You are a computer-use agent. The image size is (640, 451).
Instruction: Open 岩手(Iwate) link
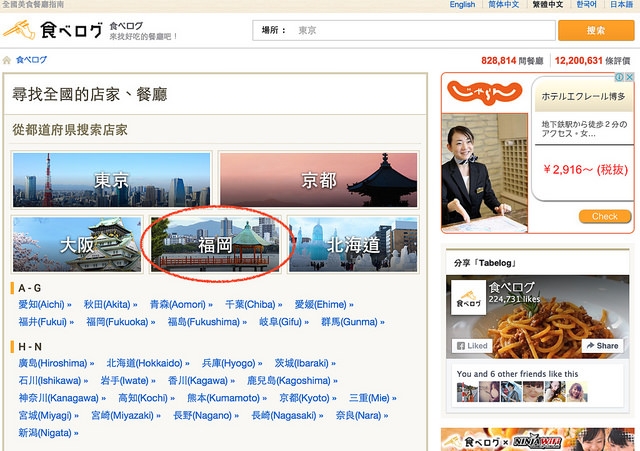(128, 381)
